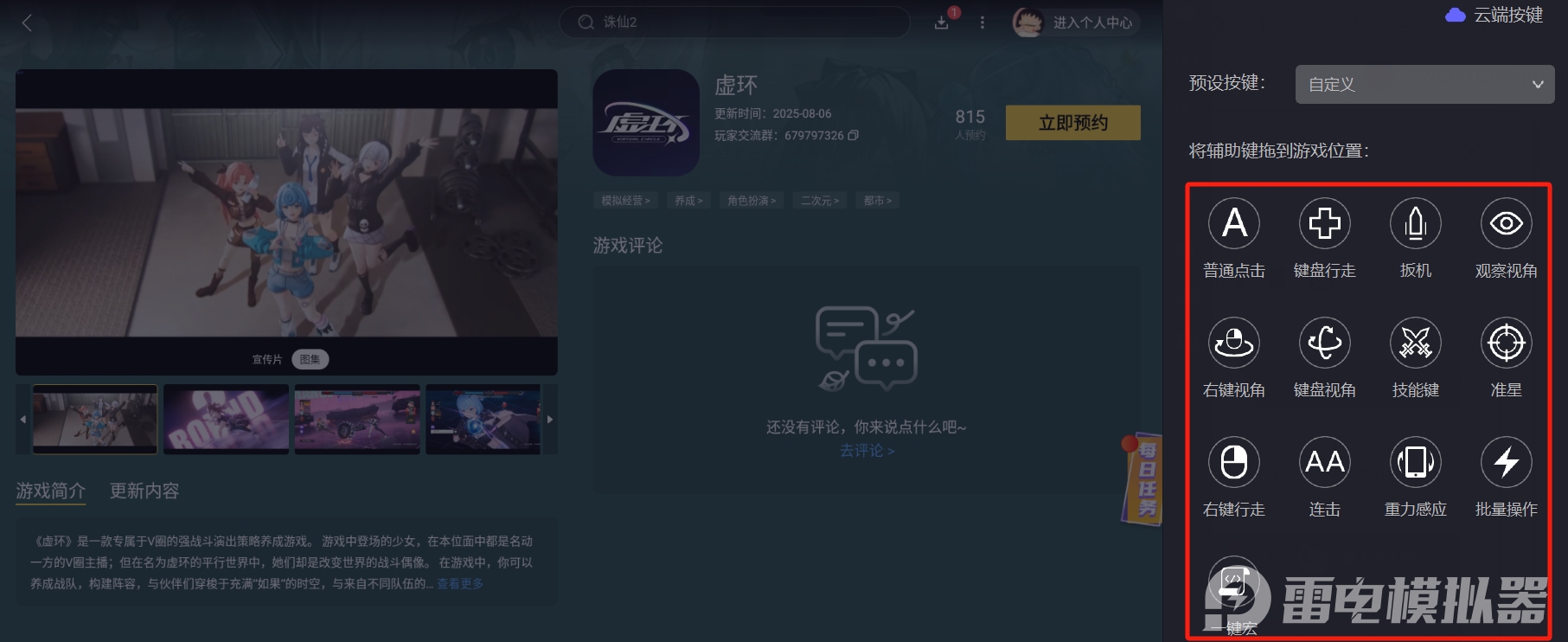The height and width of the screenshot is (642, 1568).
Task: Select the fourth thumbnail with blue-haired girl
Action: (483, 420)
